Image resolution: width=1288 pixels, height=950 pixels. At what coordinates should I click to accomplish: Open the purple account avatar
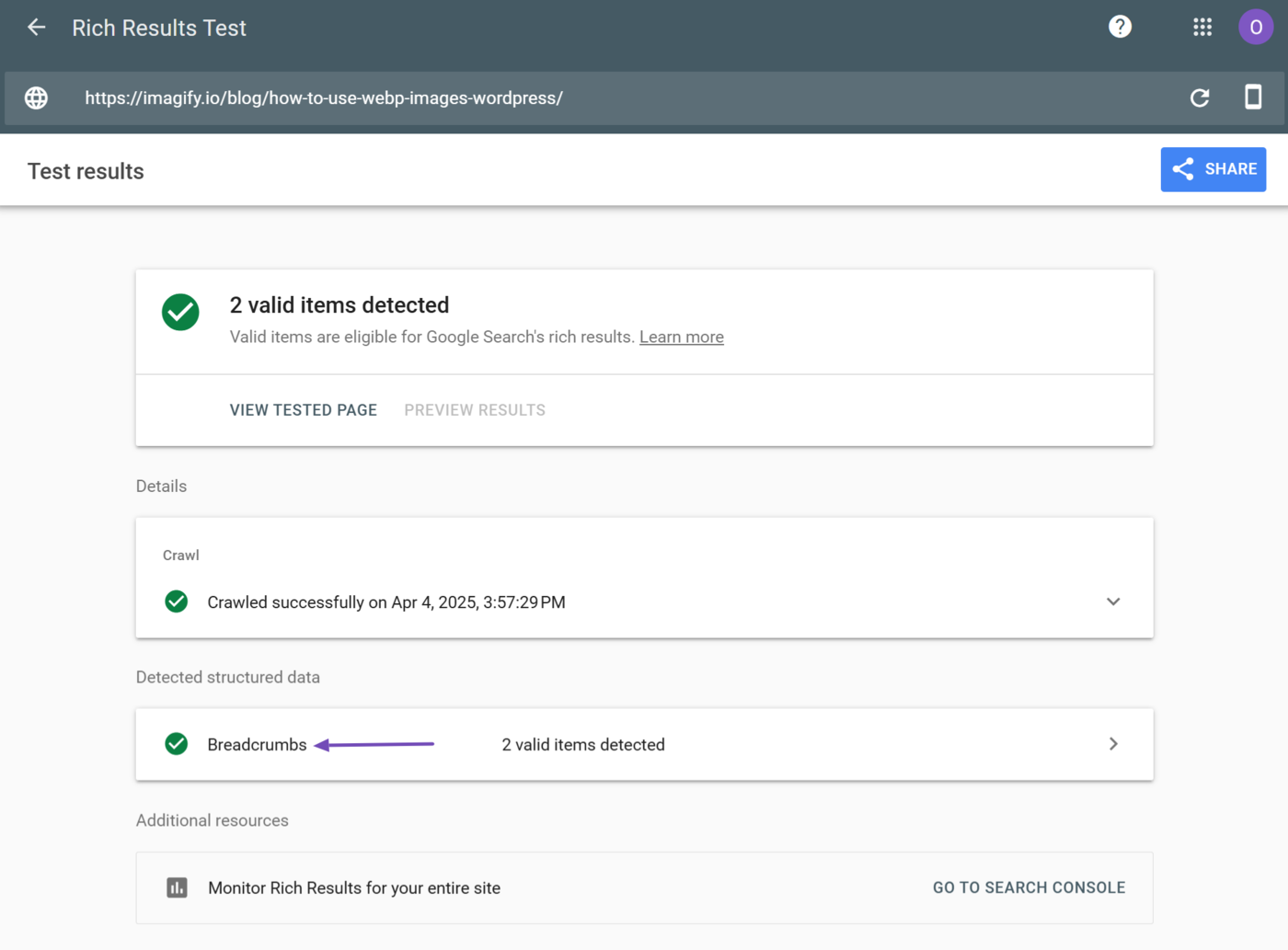pos(1255,28)
